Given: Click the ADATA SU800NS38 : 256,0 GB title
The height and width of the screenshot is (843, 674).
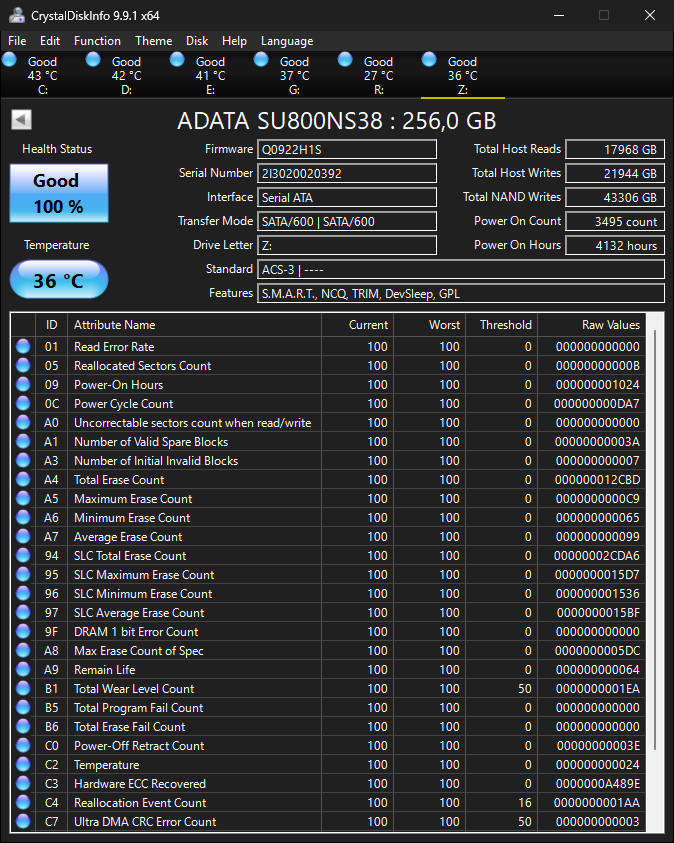Looking at the screenshot, I should pos(337,121).
